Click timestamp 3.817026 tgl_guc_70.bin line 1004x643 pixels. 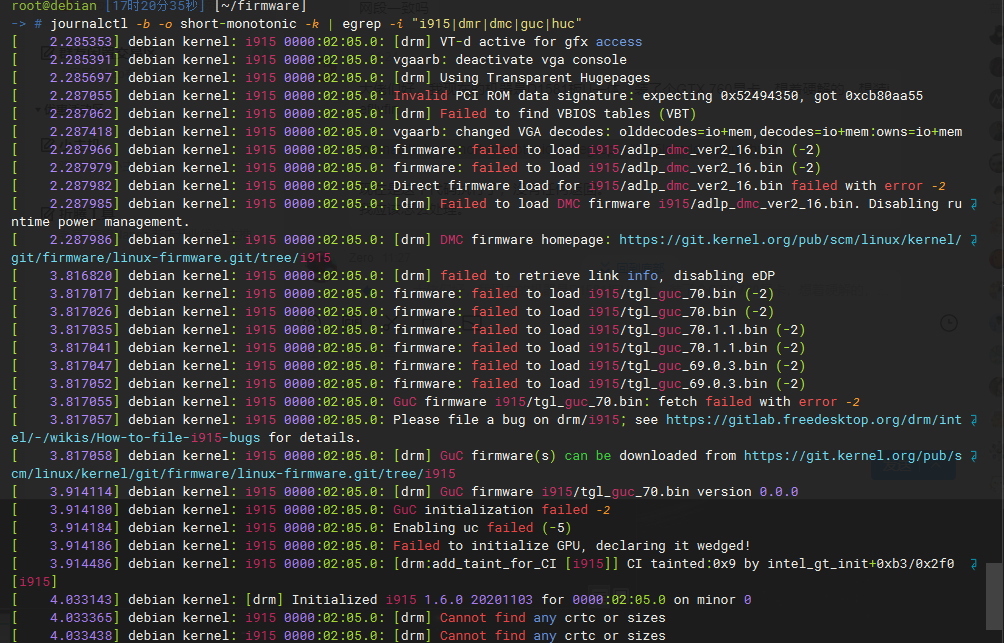81,311
